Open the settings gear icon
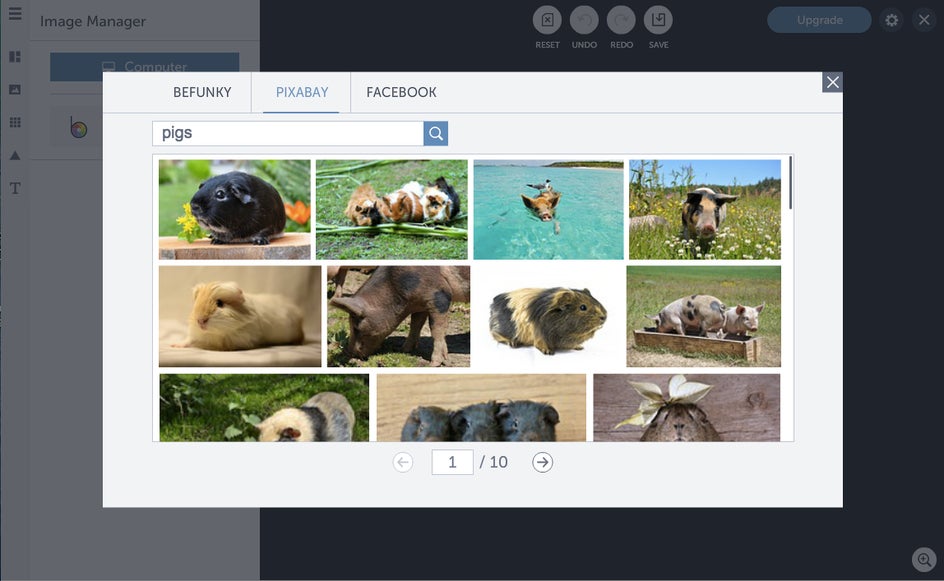The width and height of the screenshot is (944, 581). point(892,20)
